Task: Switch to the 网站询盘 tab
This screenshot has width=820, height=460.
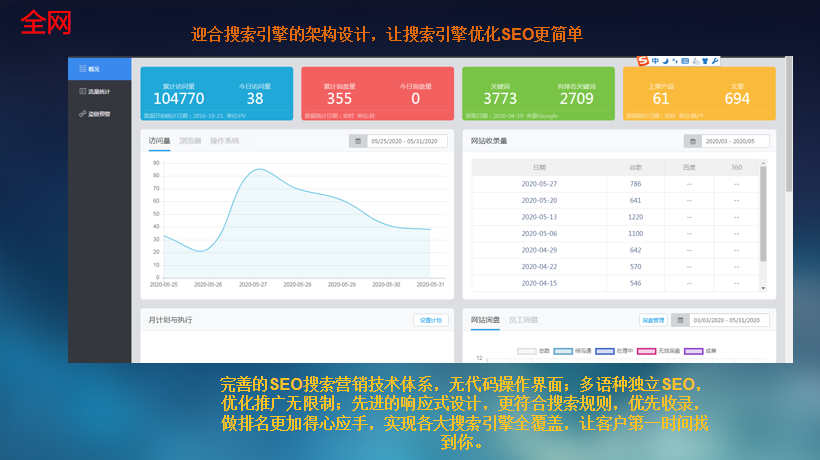Action: [x=485, y=320]
